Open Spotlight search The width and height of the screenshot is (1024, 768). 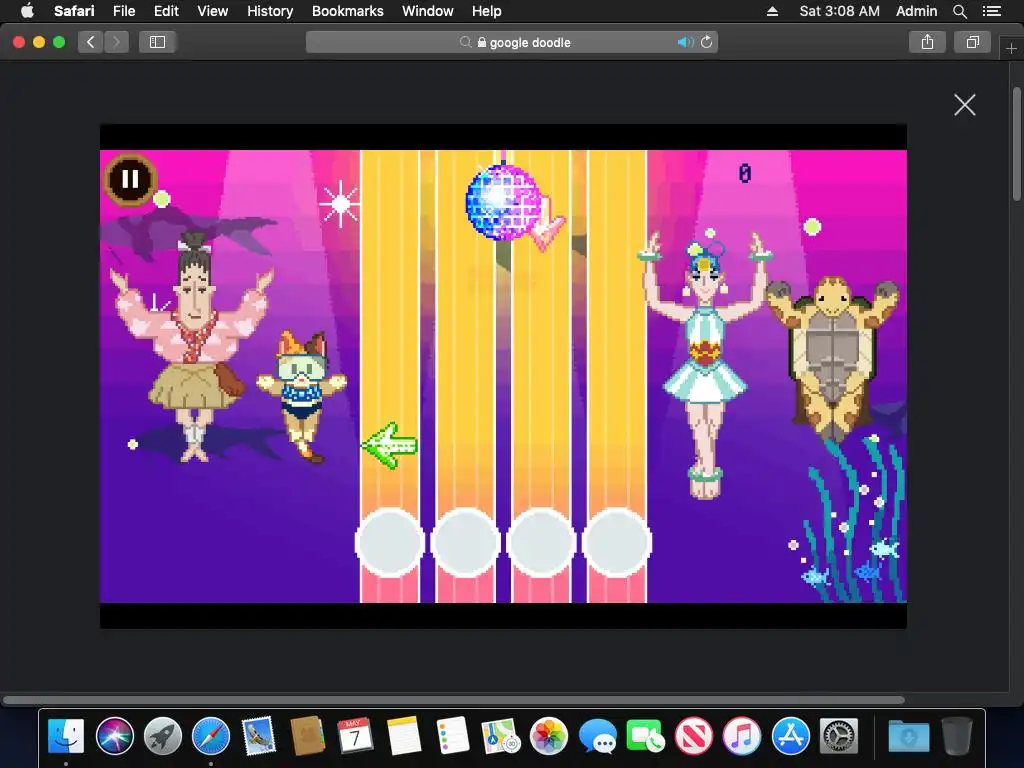959,11
